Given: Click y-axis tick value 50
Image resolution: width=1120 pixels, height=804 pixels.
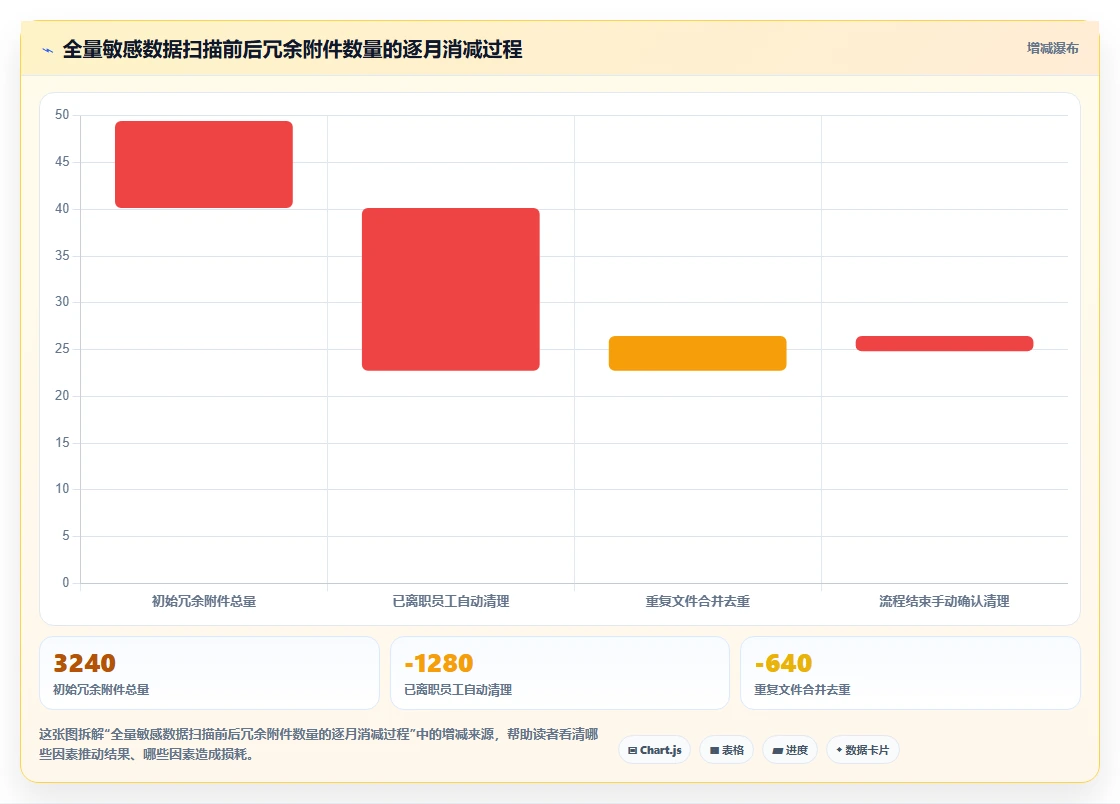Looking at the screenshot, I should [62, 115].
